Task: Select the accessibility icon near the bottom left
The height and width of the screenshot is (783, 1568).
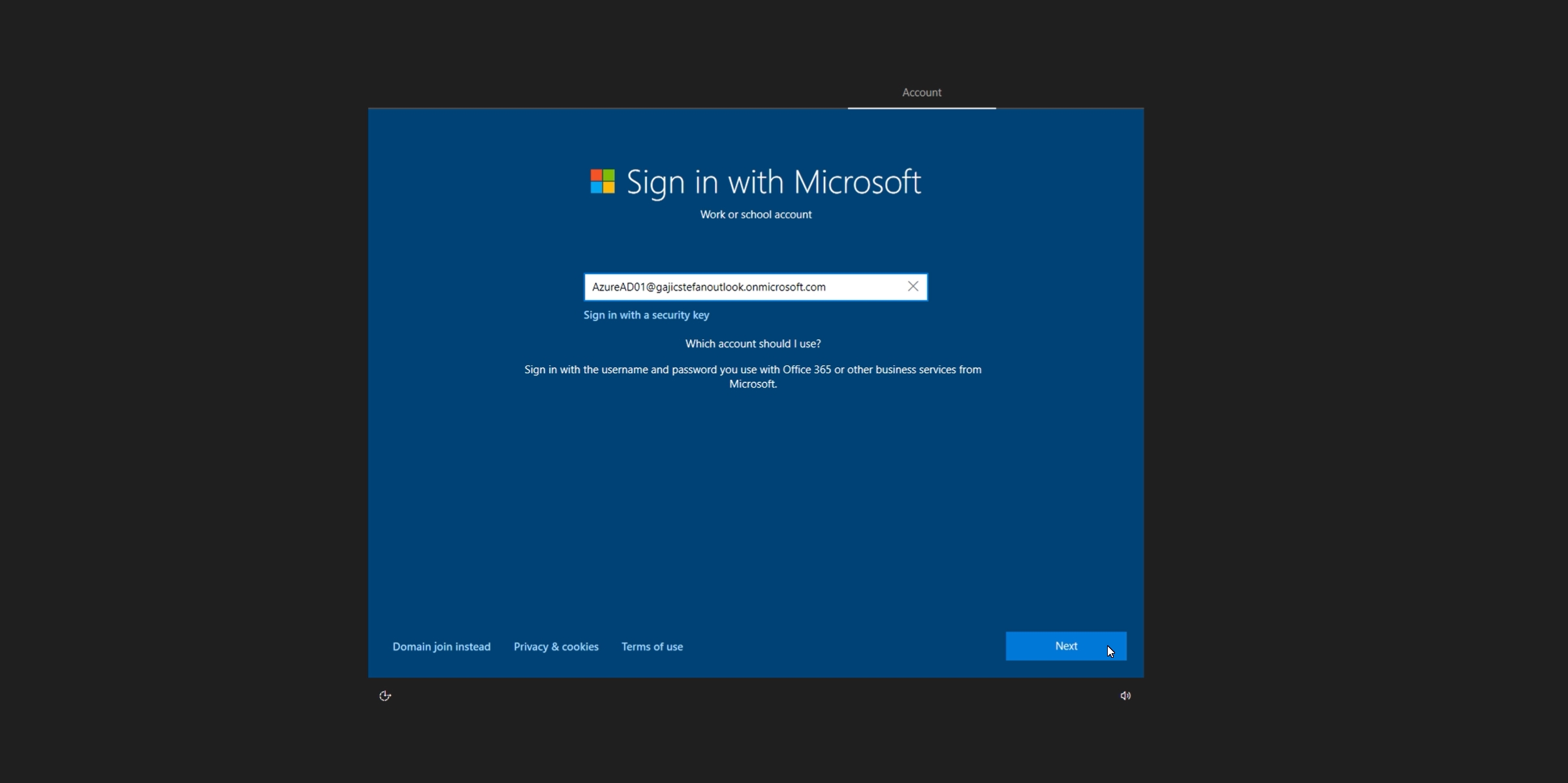Action: click(x=385, y=695)
